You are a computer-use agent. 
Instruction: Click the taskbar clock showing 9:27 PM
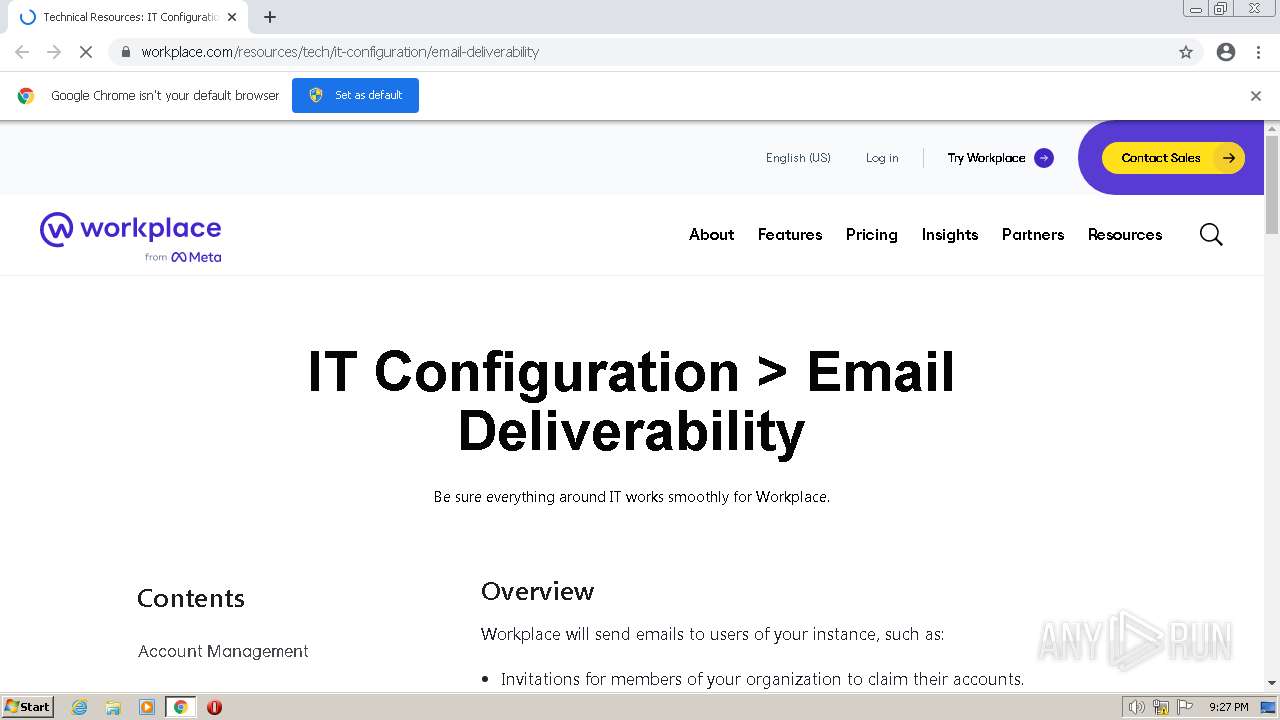pyautogui.click(x=1228, y=707)
